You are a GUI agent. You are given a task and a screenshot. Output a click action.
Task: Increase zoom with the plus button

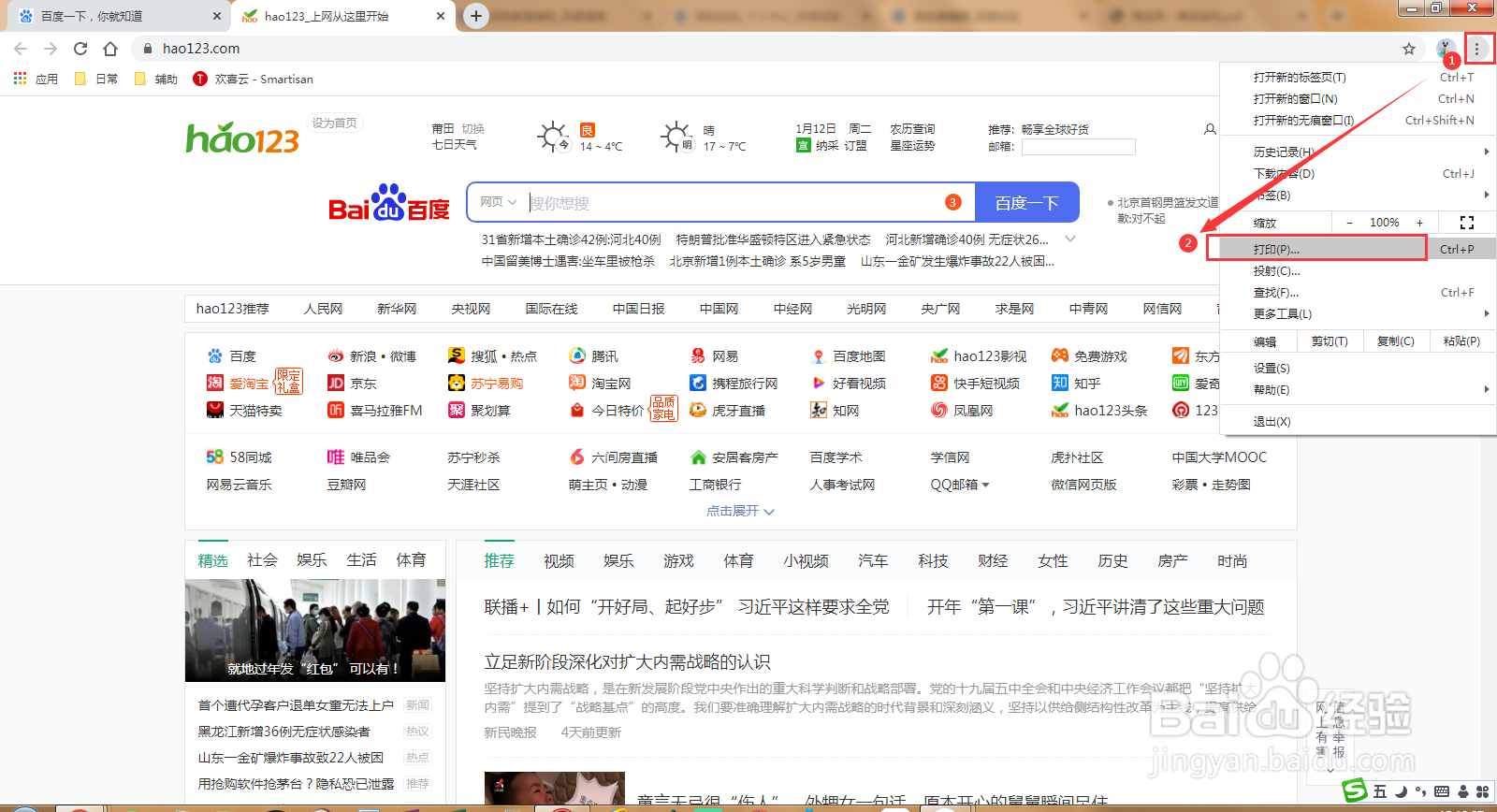coord(1419,223)
